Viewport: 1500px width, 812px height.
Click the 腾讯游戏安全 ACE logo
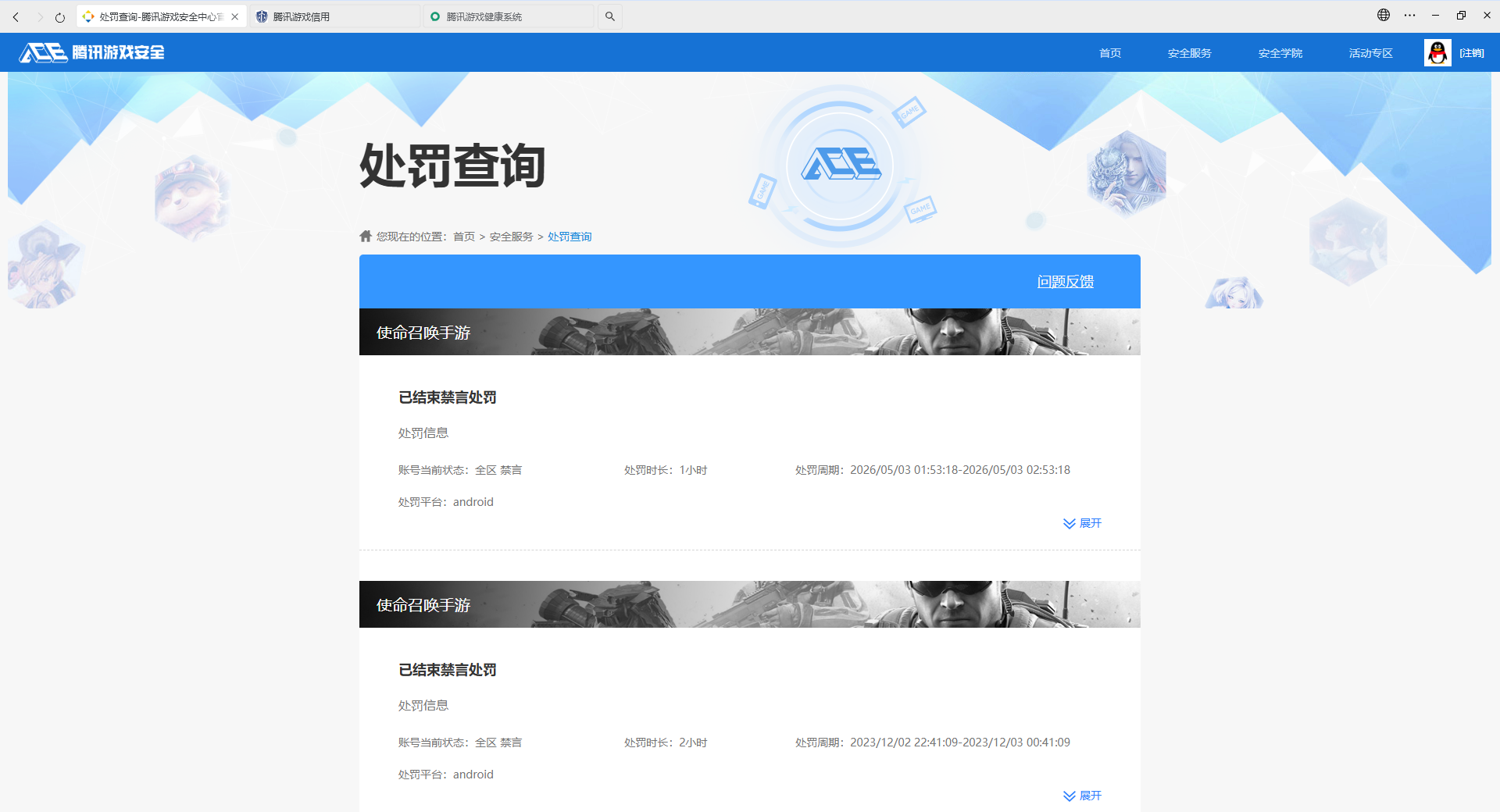(x=92, y=52)
